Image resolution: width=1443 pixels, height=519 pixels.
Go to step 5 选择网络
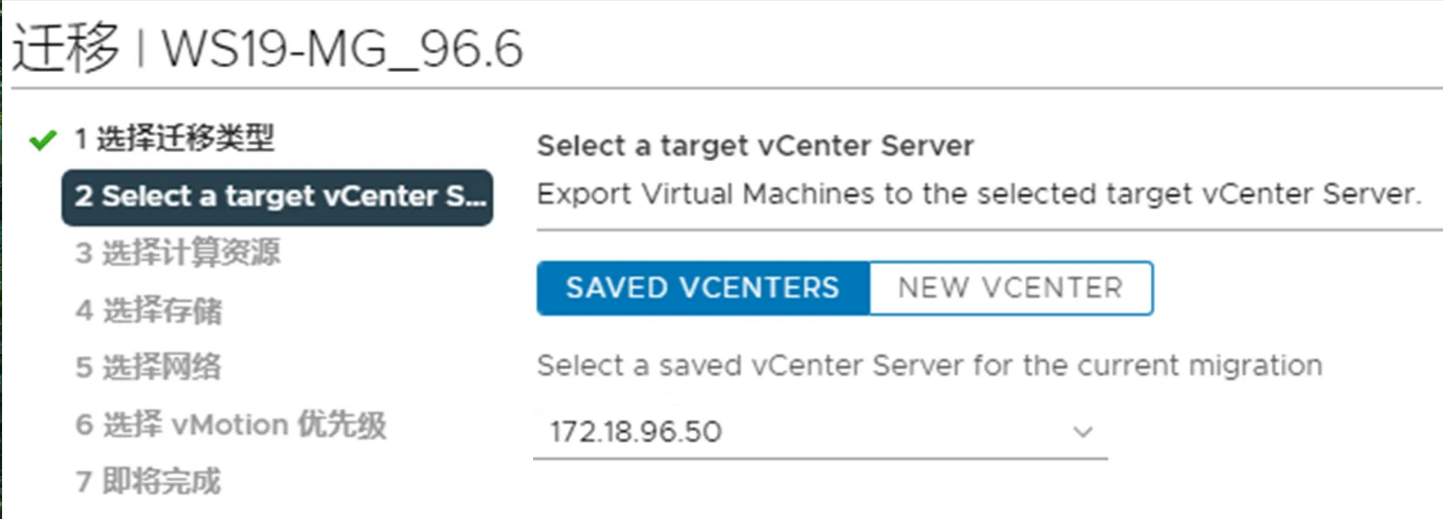tap(148, 368)
